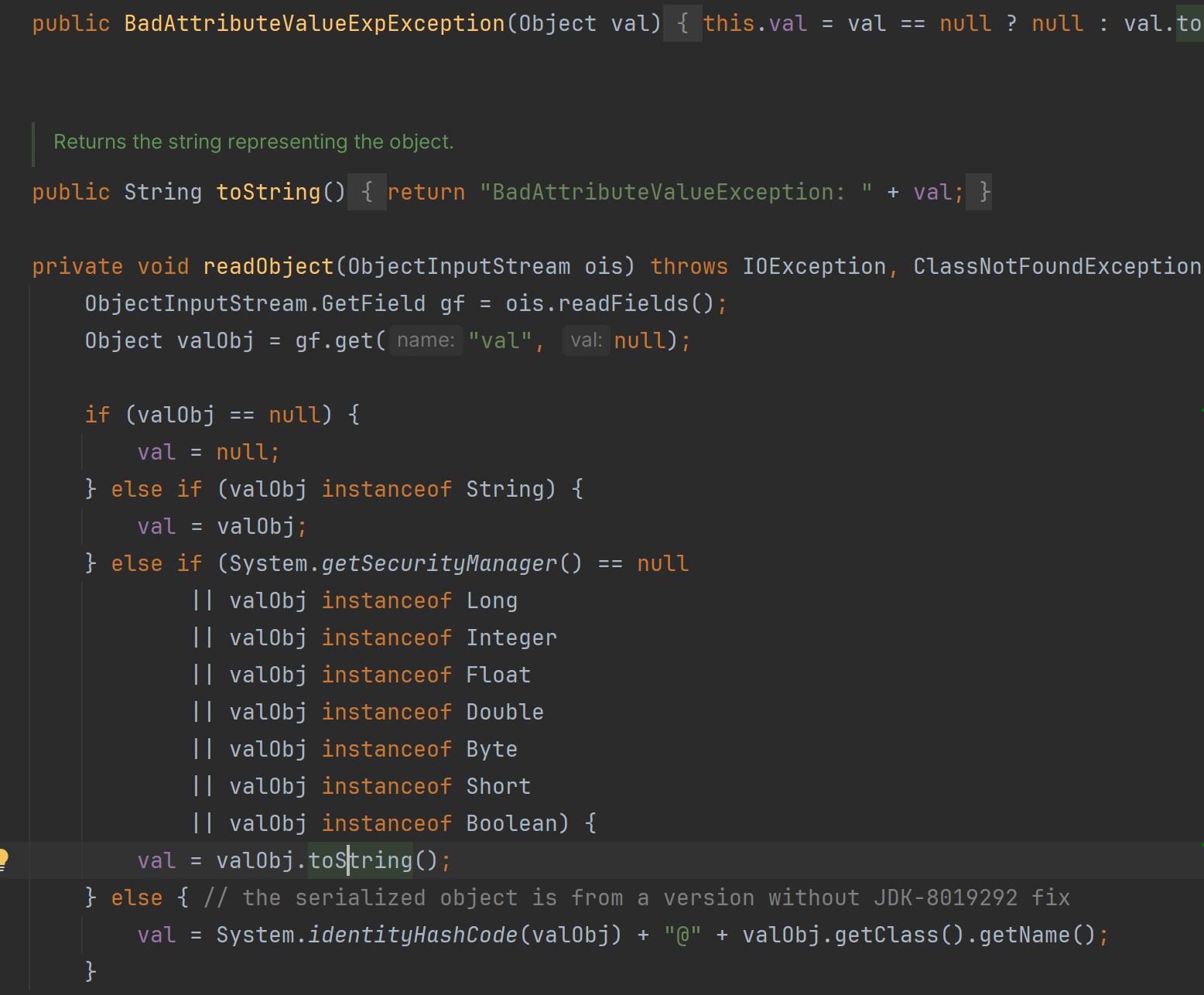Click the Byte type in instanceof check

(x=491, y=749)
